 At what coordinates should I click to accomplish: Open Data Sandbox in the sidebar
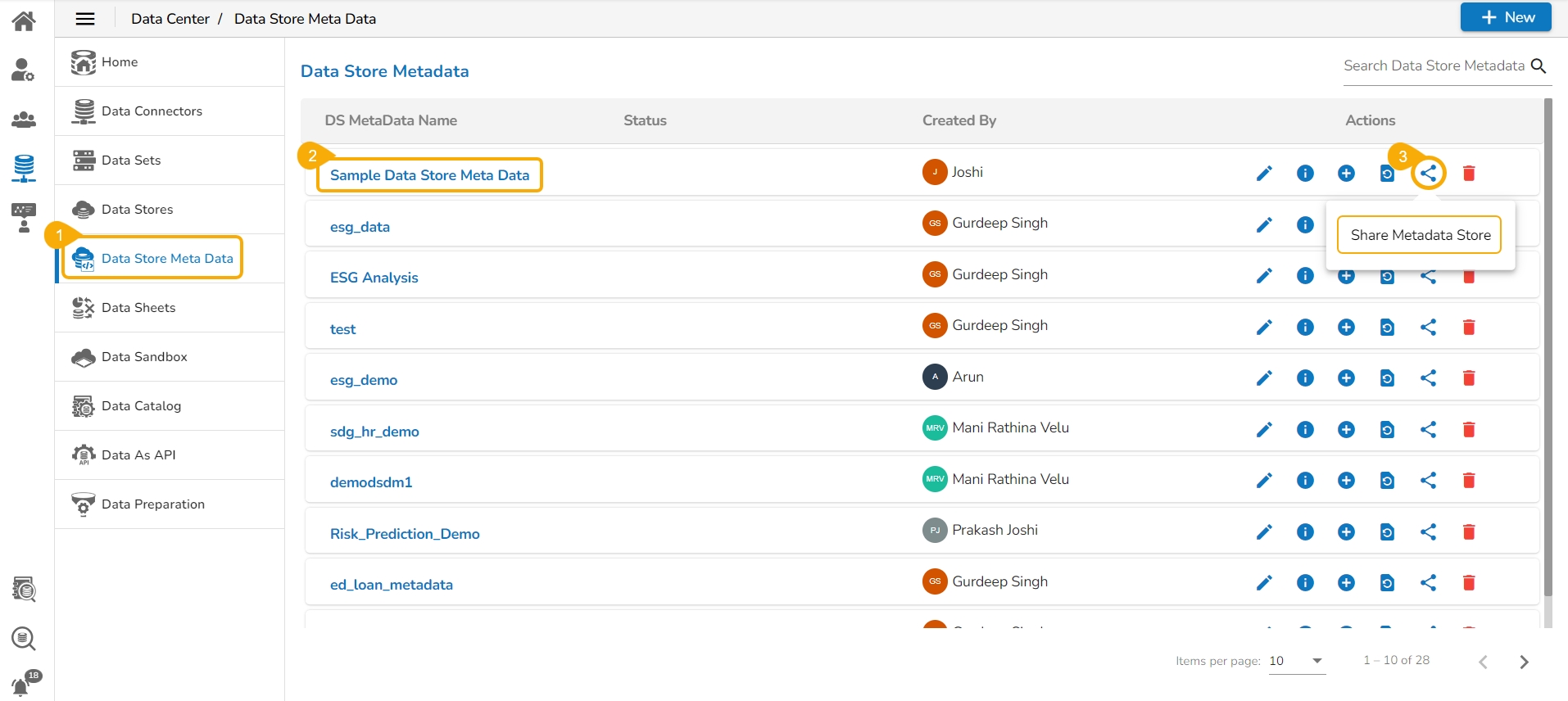point(144,357)
